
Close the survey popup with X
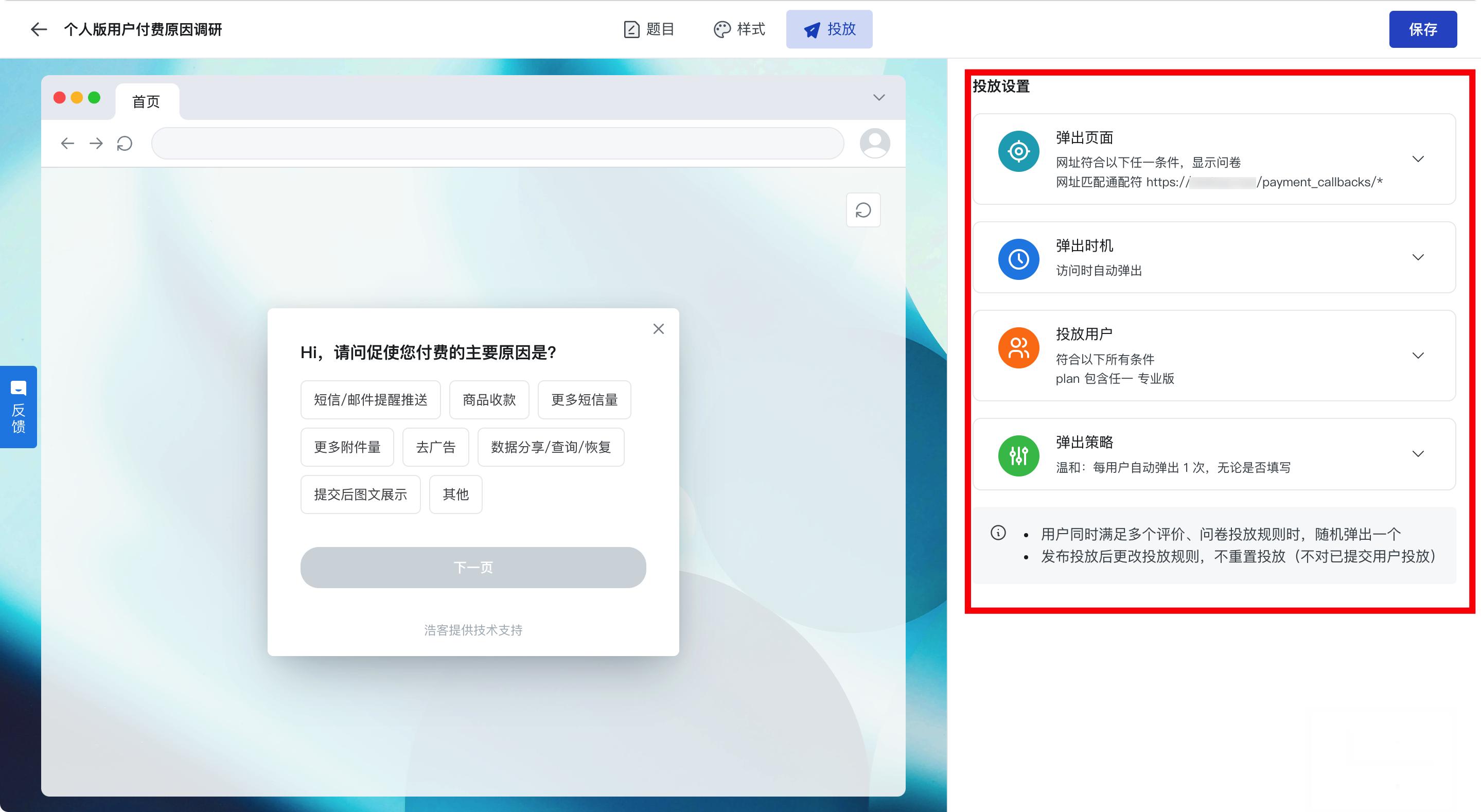click(x=658, y=329)
